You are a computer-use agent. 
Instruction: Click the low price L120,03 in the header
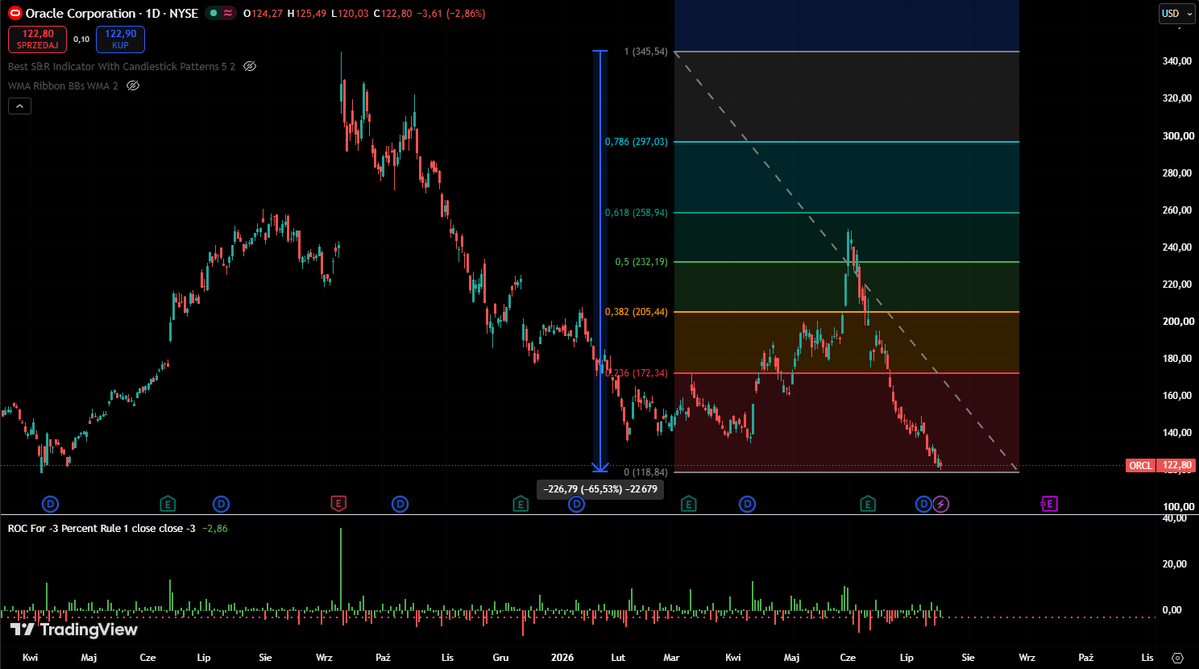tap(349, 13)
